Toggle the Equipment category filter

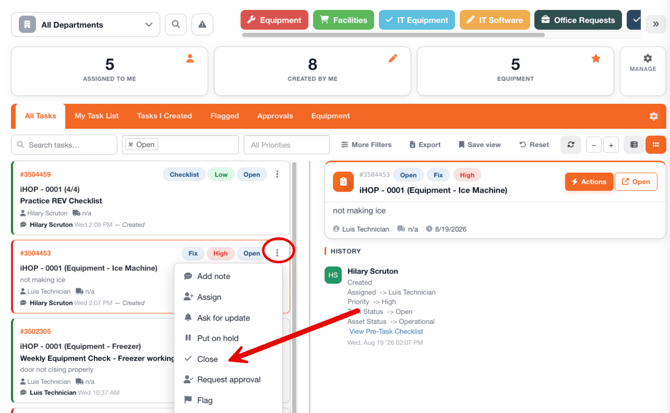pyautogui.click(x=274, y=20)
